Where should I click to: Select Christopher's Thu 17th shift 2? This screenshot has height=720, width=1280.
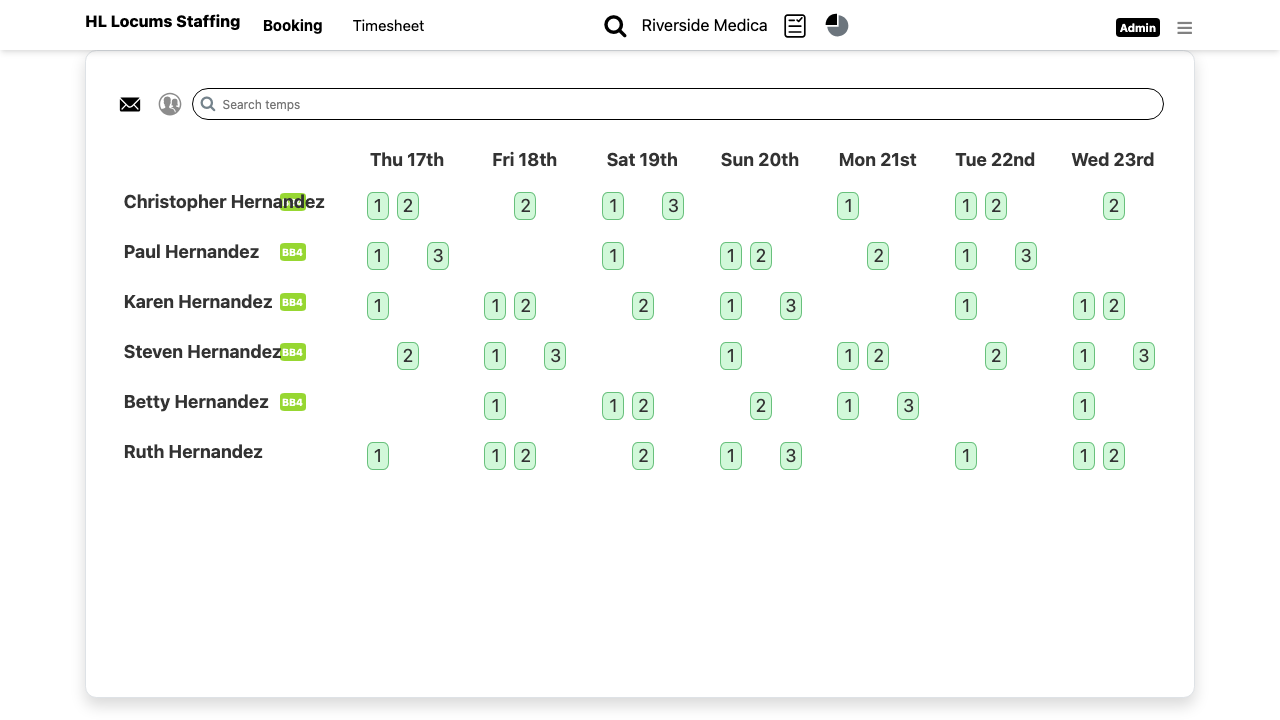pyautogui.click(x=408, y=206)
